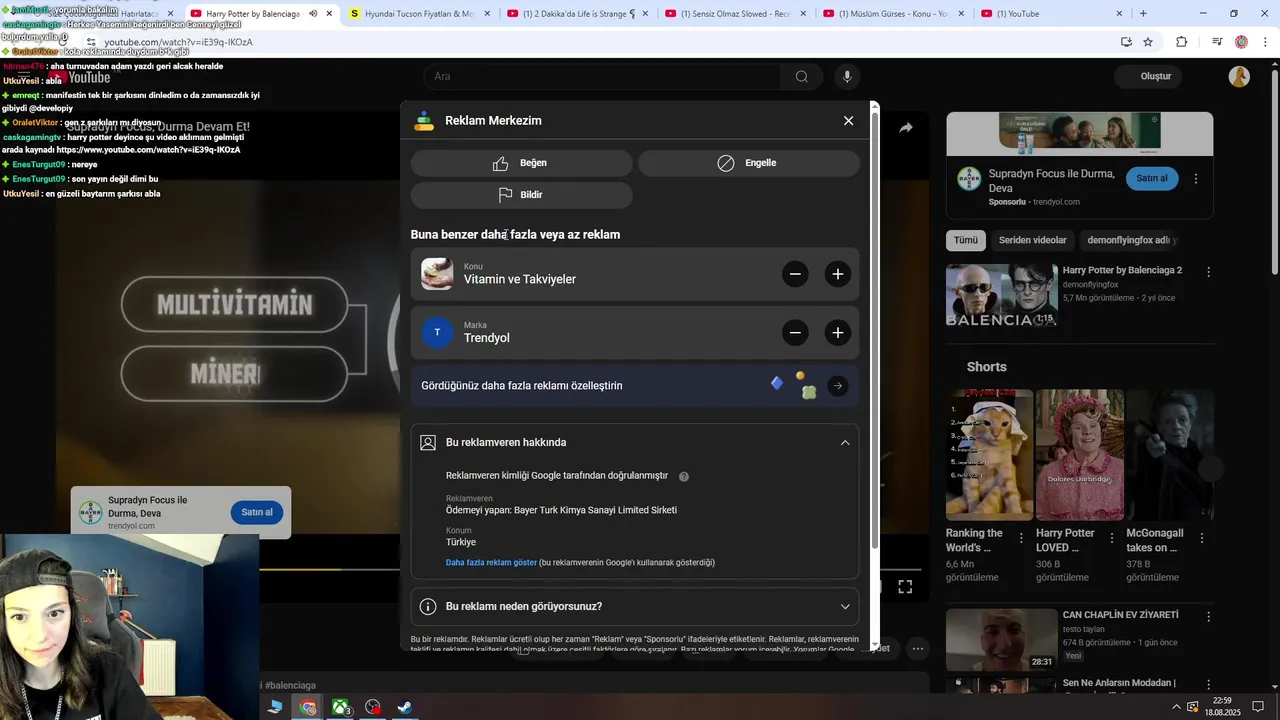Open menu for Sen Ne Anlarsın Modadan video
1280x720 pixels.
pyautogui.click(x=1208, y=685)
